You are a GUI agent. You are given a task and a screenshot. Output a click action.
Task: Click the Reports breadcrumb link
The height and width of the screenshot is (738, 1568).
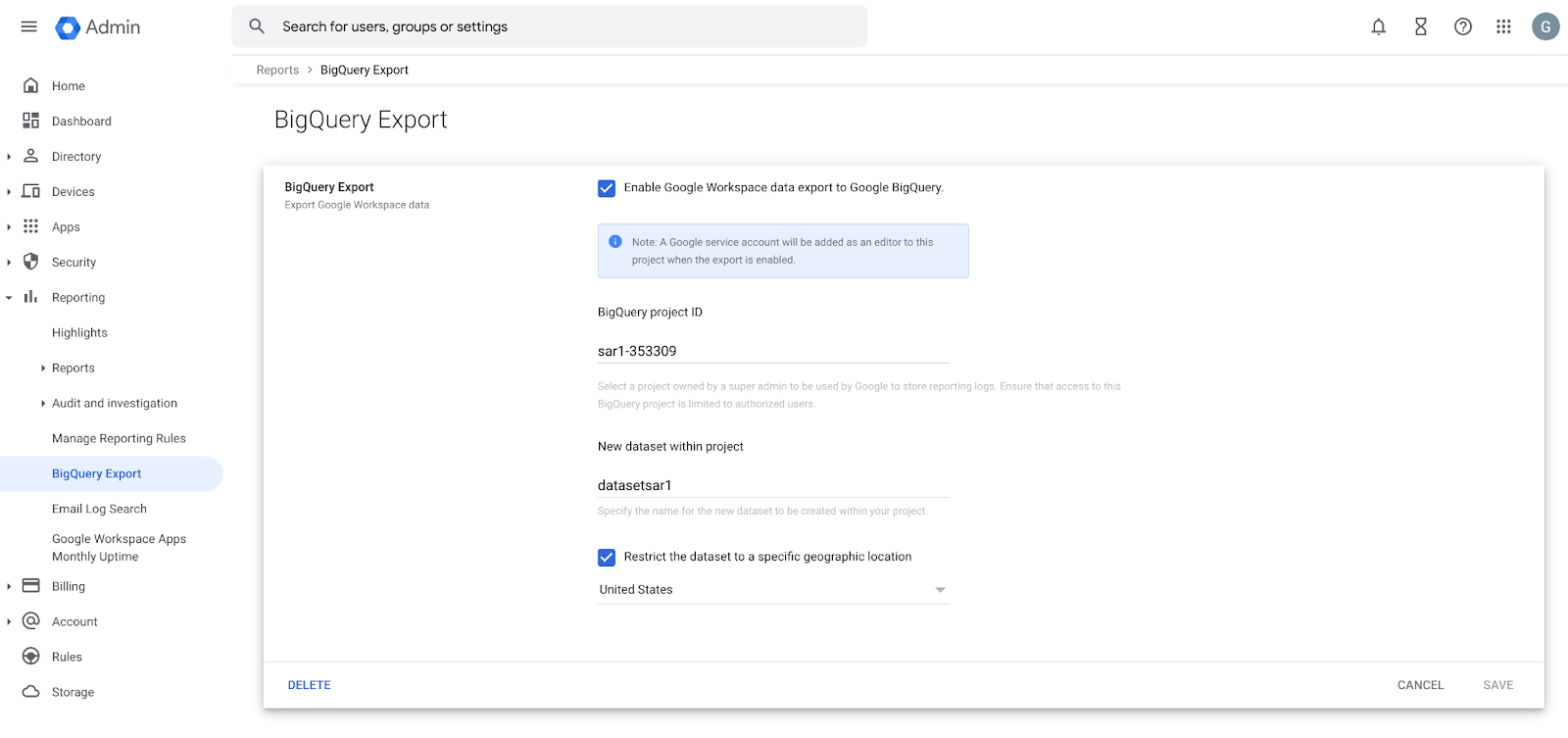(277, 70)
